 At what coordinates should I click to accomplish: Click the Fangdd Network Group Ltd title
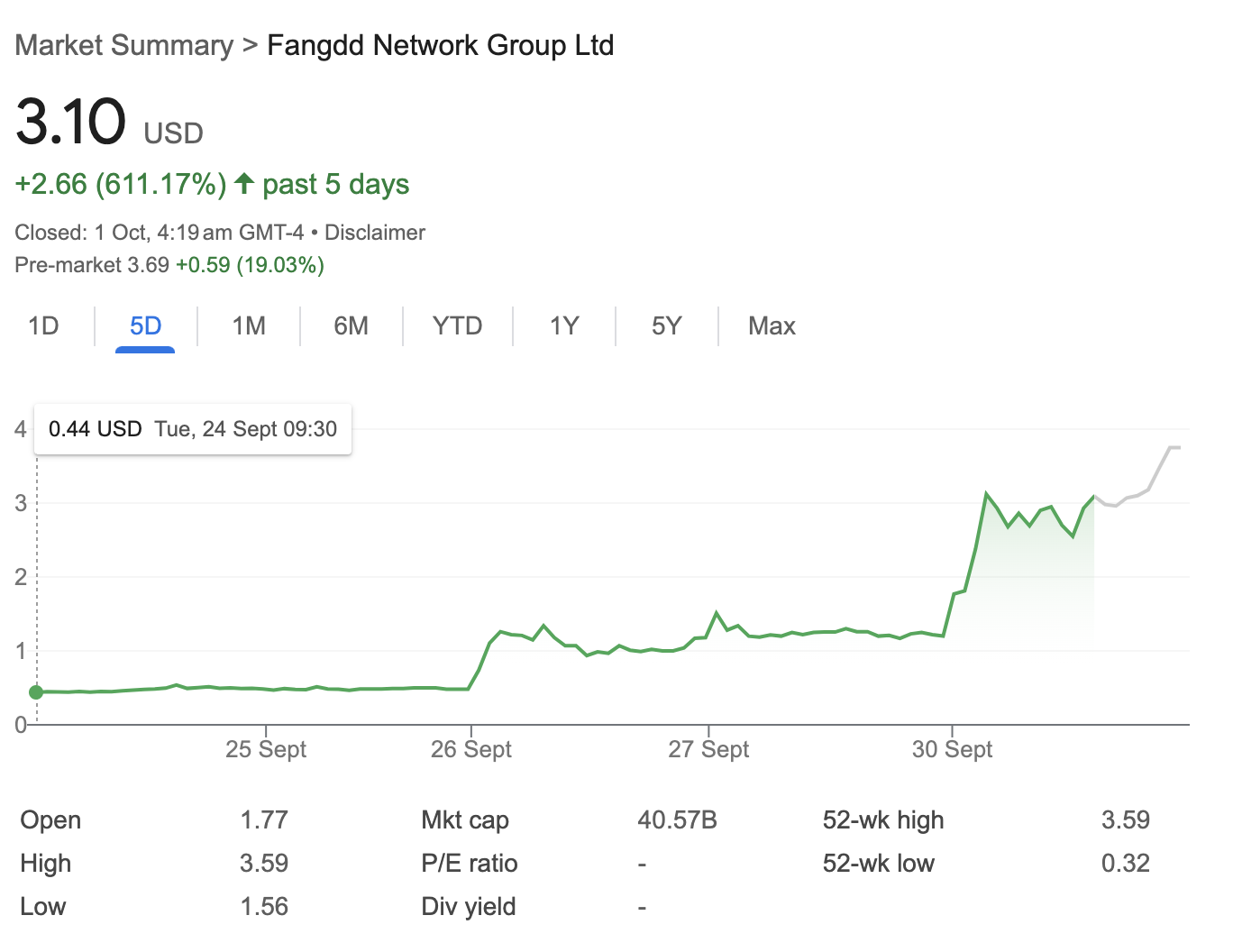441,45
